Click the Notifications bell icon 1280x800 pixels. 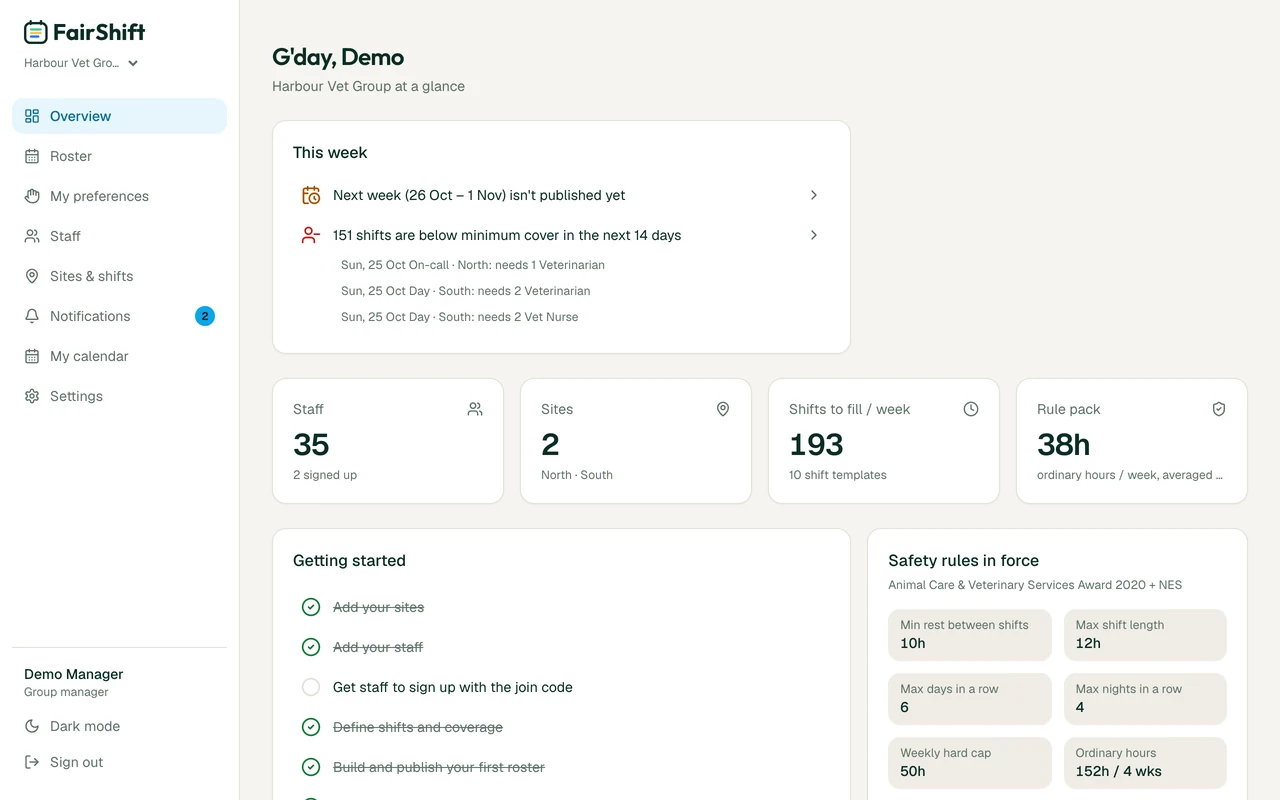(x=32, y=316)
